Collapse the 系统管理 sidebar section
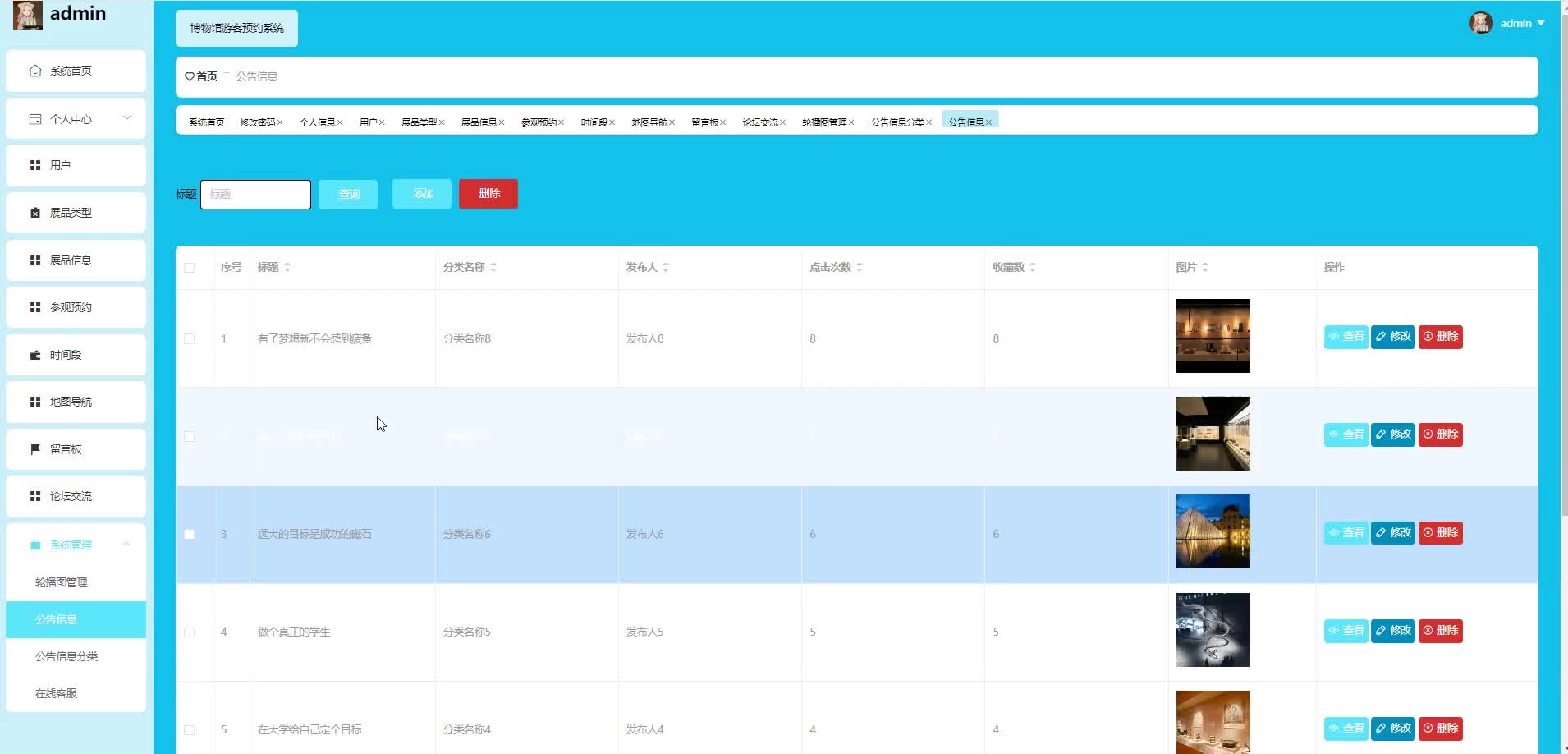 point(126,545)
